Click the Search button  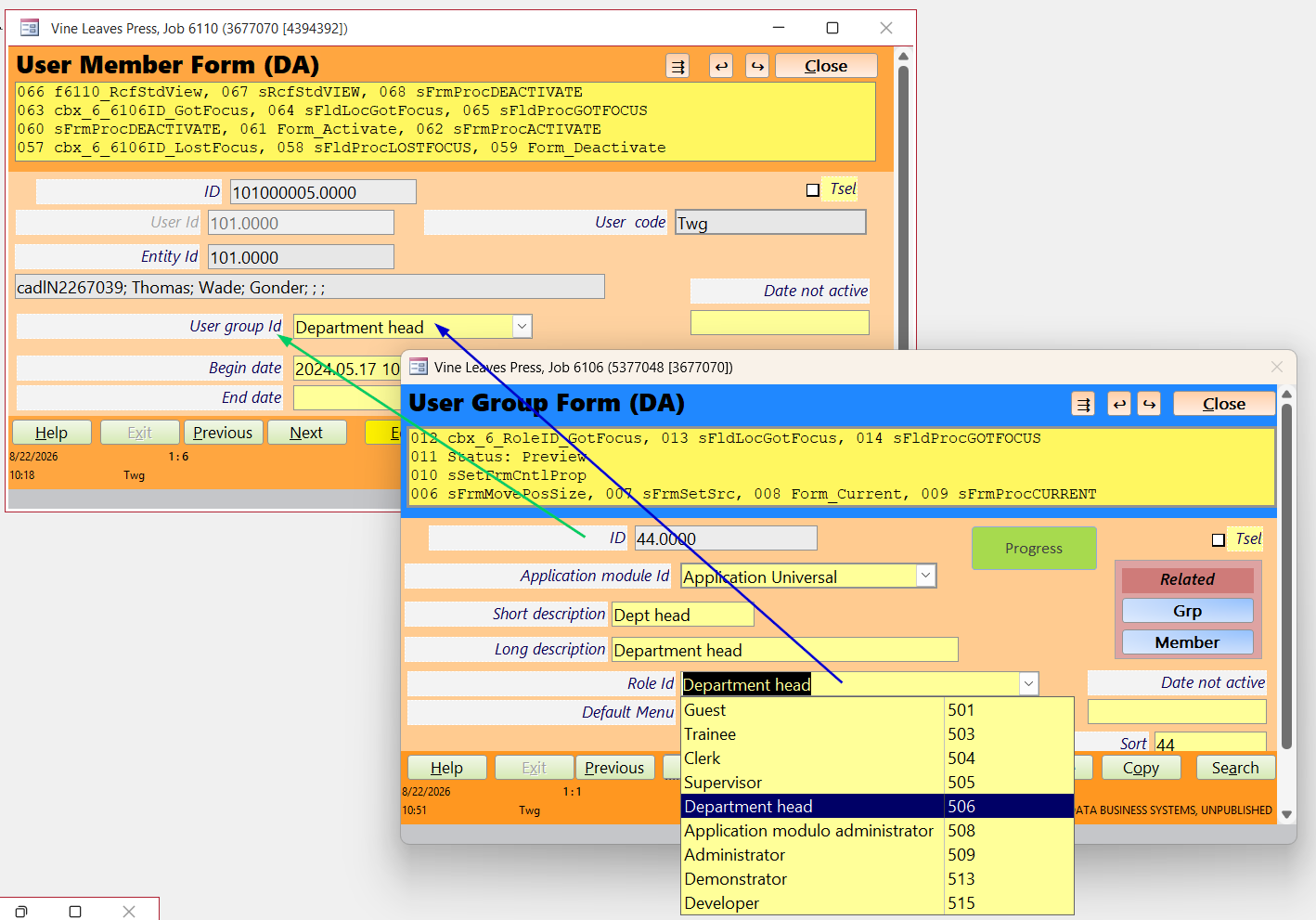click(1235, 768)
